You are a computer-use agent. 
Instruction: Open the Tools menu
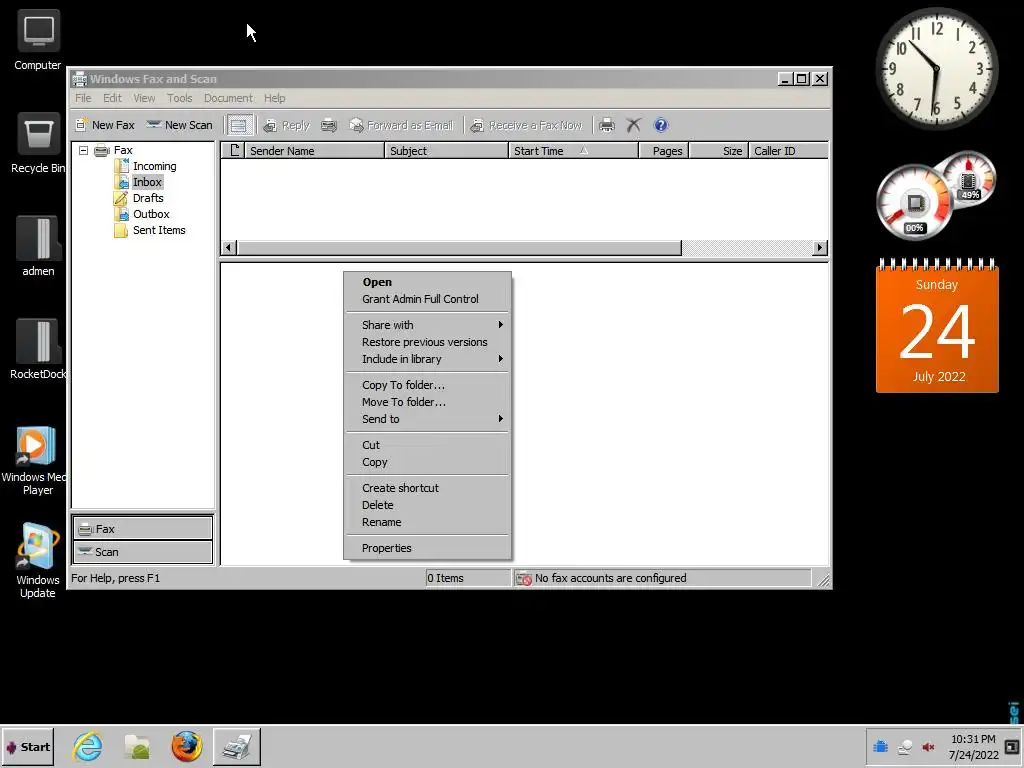coord(180,98)
